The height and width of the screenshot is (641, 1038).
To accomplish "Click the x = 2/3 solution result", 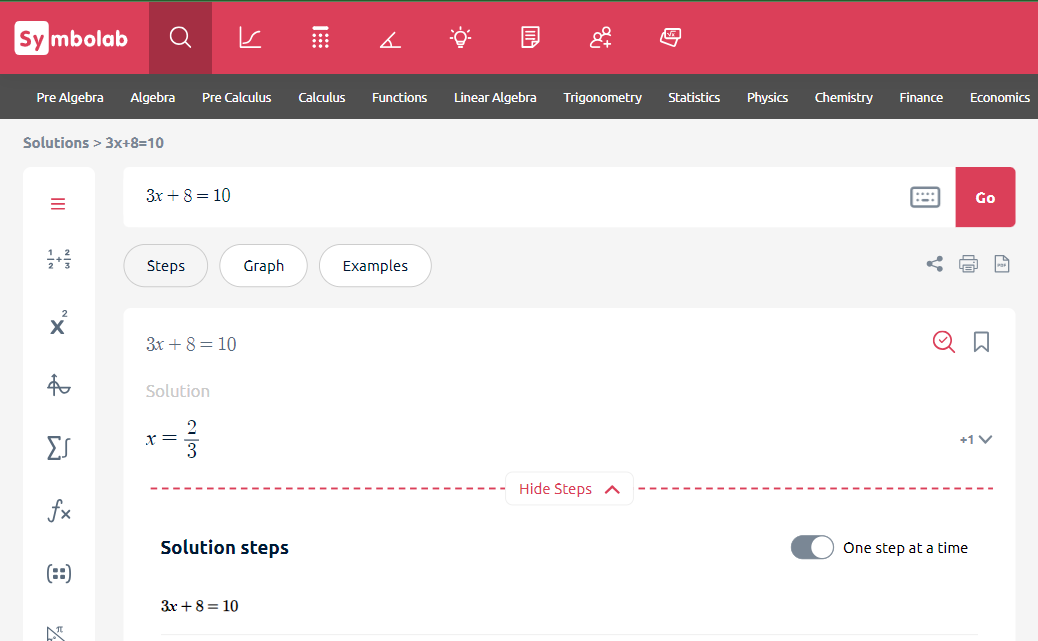I will pyautogui.click(x=172, y=439).
